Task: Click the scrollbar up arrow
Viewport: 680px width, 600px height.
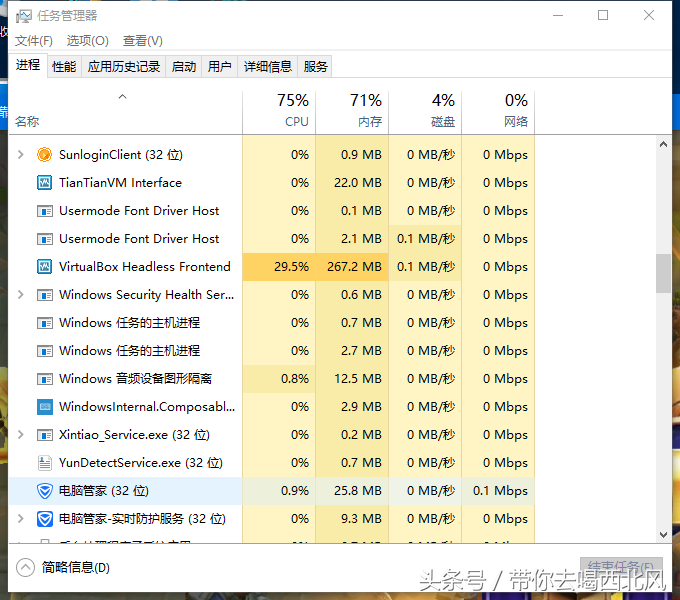Action: [x=663, y=144]
